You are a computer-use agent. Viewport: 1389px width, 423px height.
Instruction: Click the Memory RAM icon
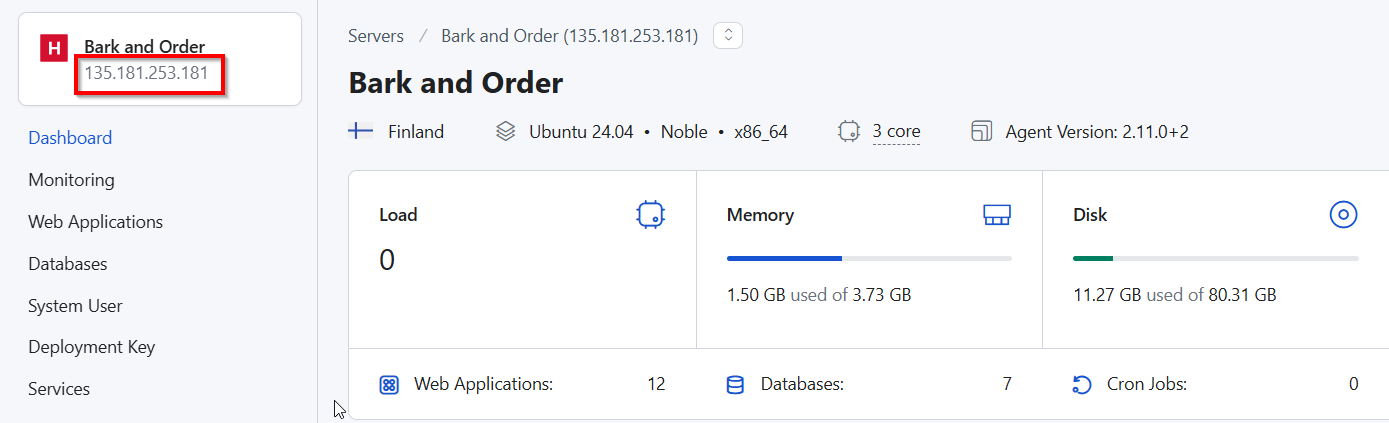click(x=997, y=214)
